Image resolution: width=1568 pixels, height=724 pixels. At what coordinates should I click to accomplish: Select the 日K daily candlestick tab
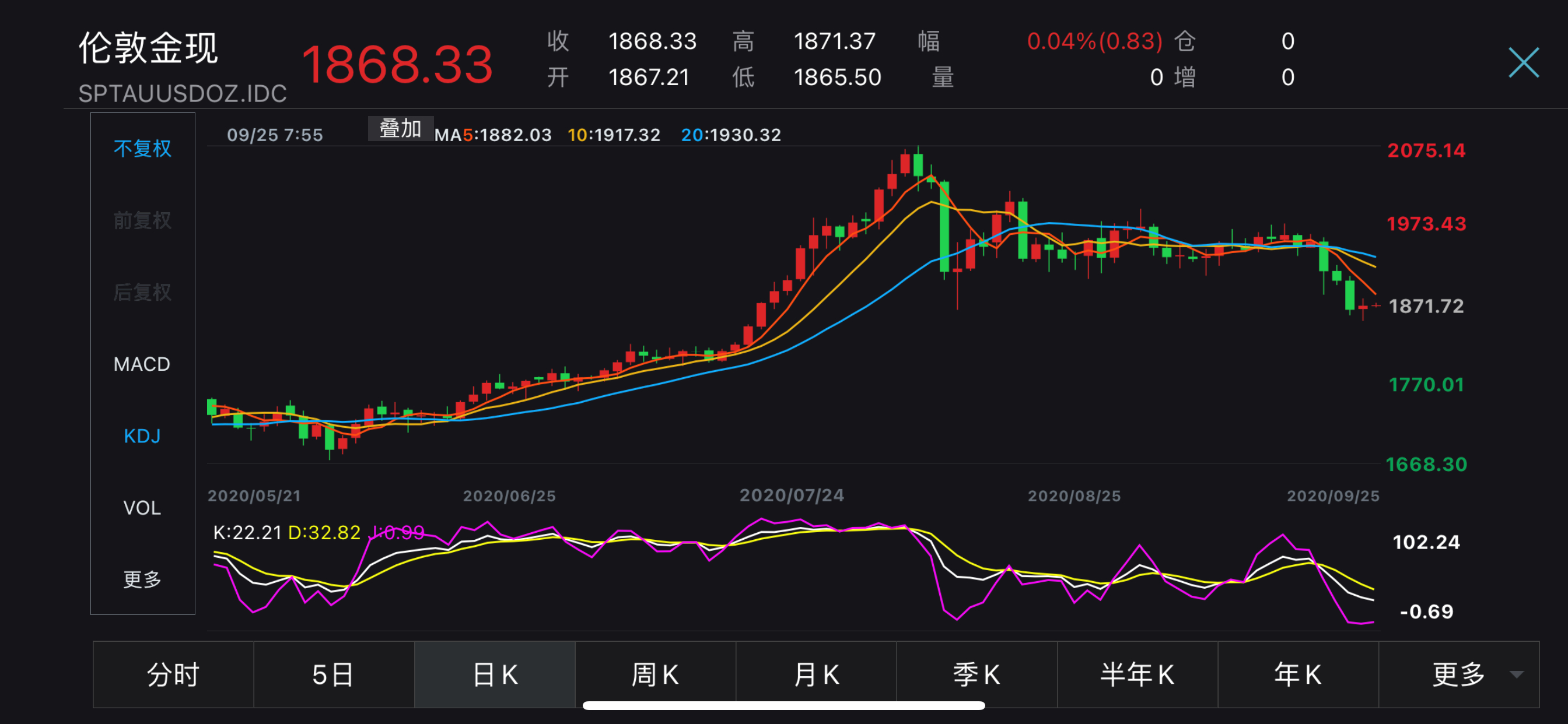tap(495, 674)
